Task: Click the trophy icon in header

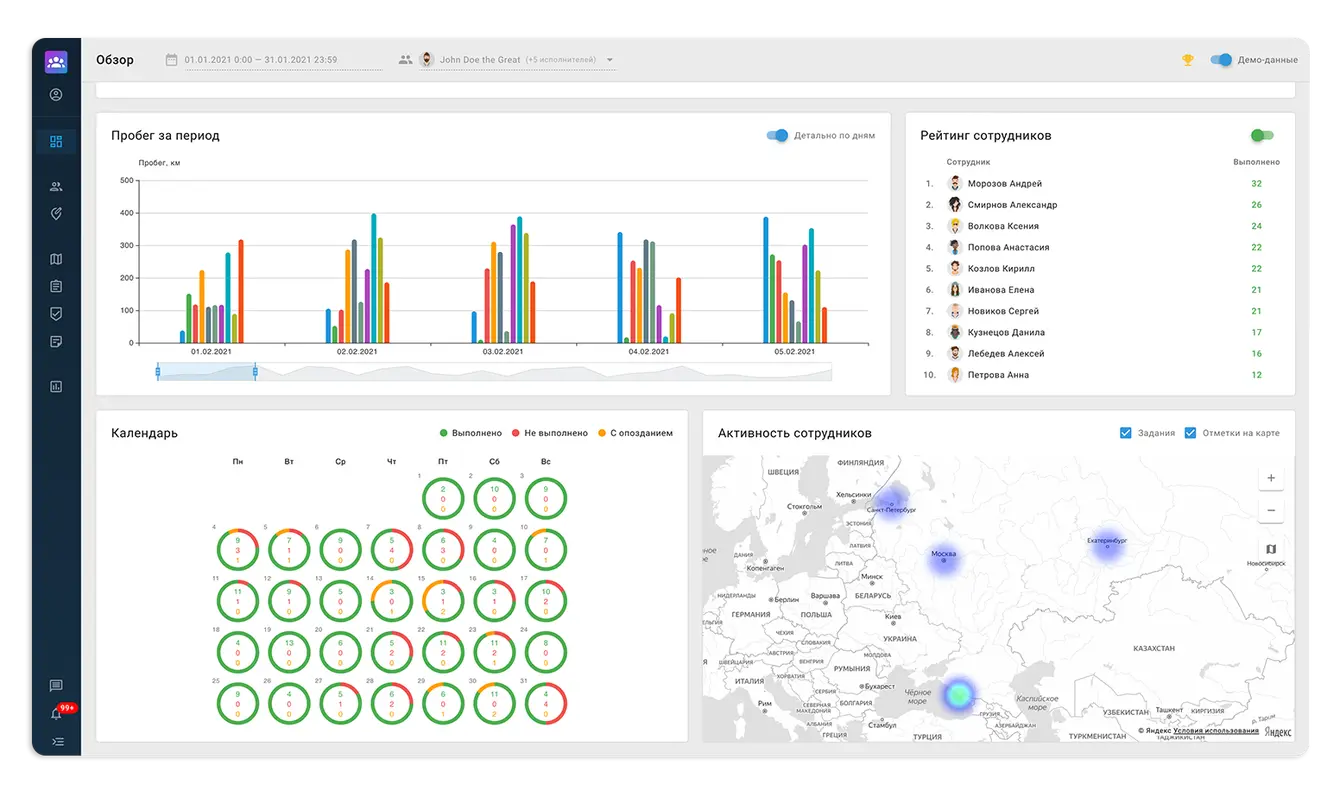Action: click(x=1188, y=60)
